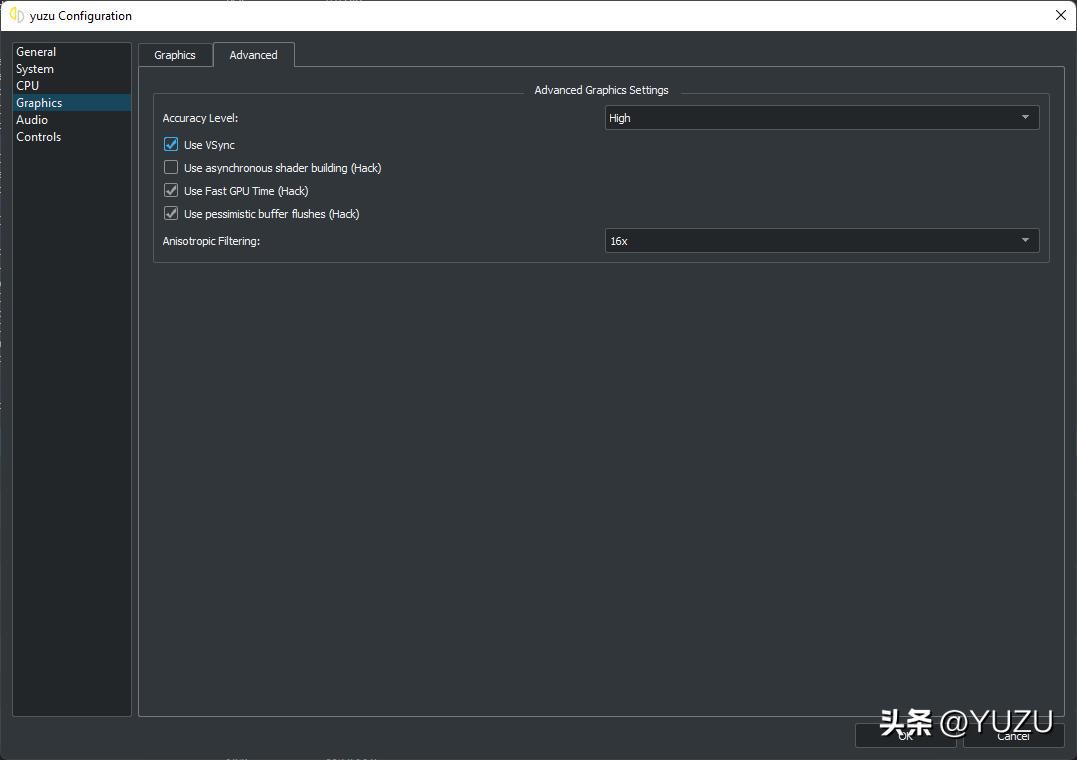Disable the Use VSync checkbox
1077x760 pixels.
coord(171,145)
